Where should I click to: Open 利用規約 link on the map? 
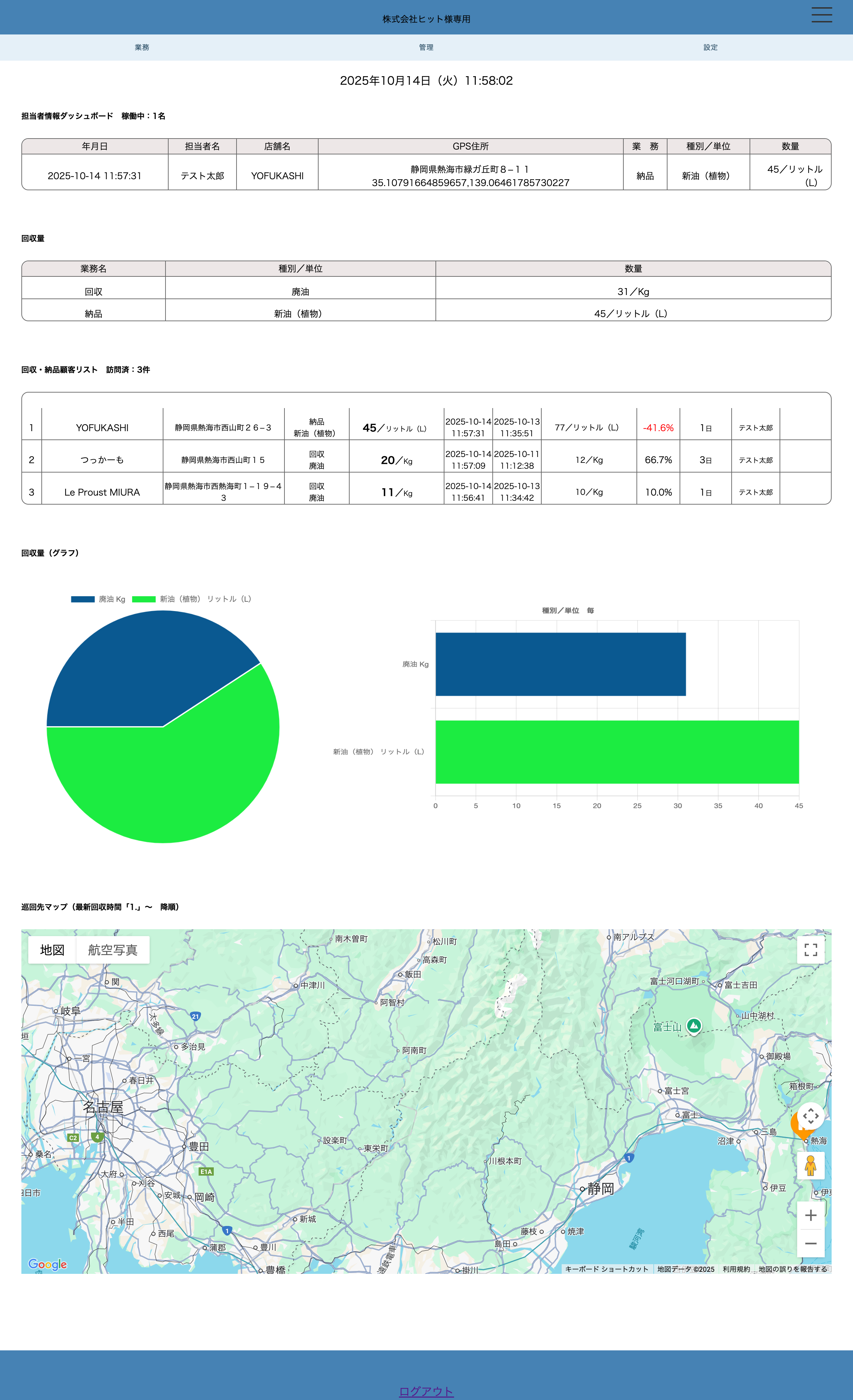(x=736, y=1269)
